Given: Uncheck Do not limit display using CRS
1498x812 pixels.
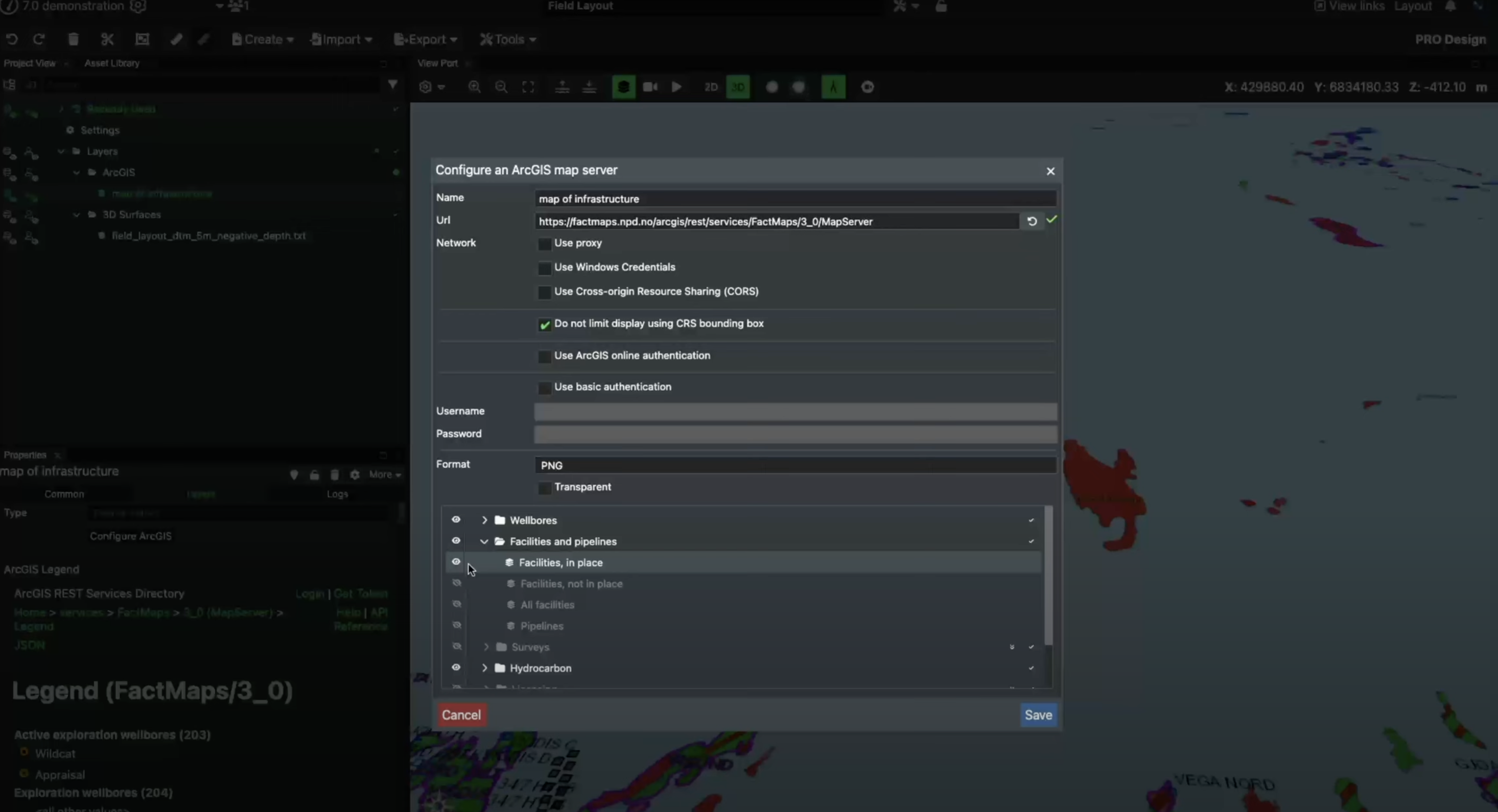Looking at the screenshot, I should coord(544,324).
